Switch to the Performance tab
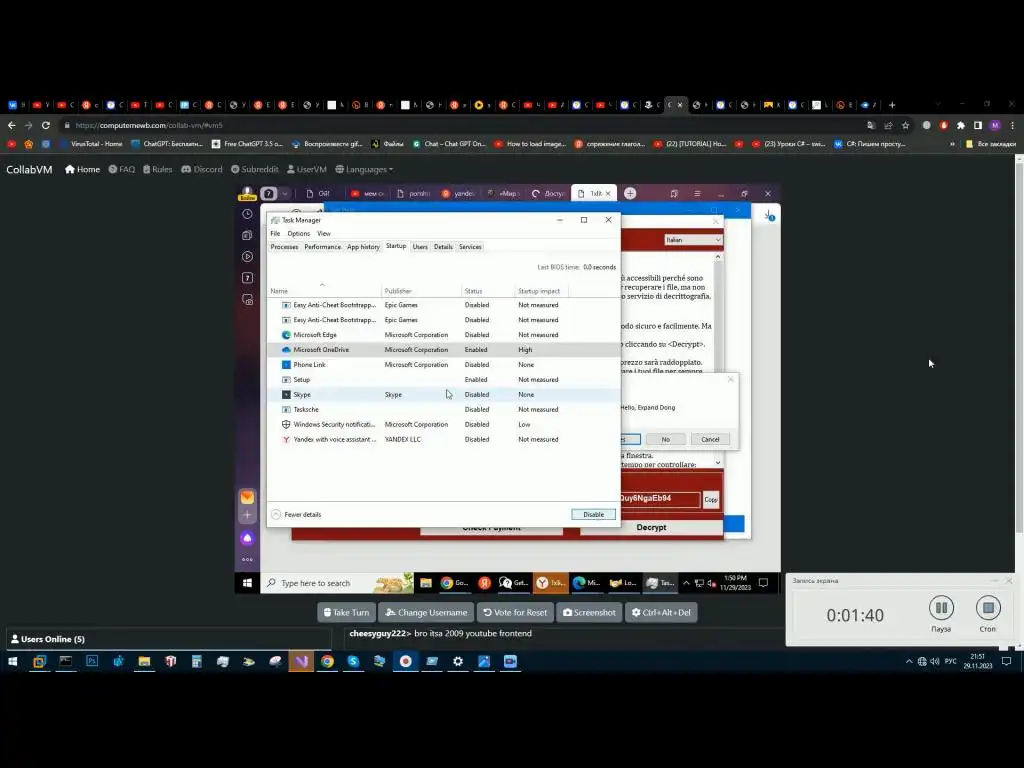This screenshot has width=1024, height=768. (x=323, y=247)
